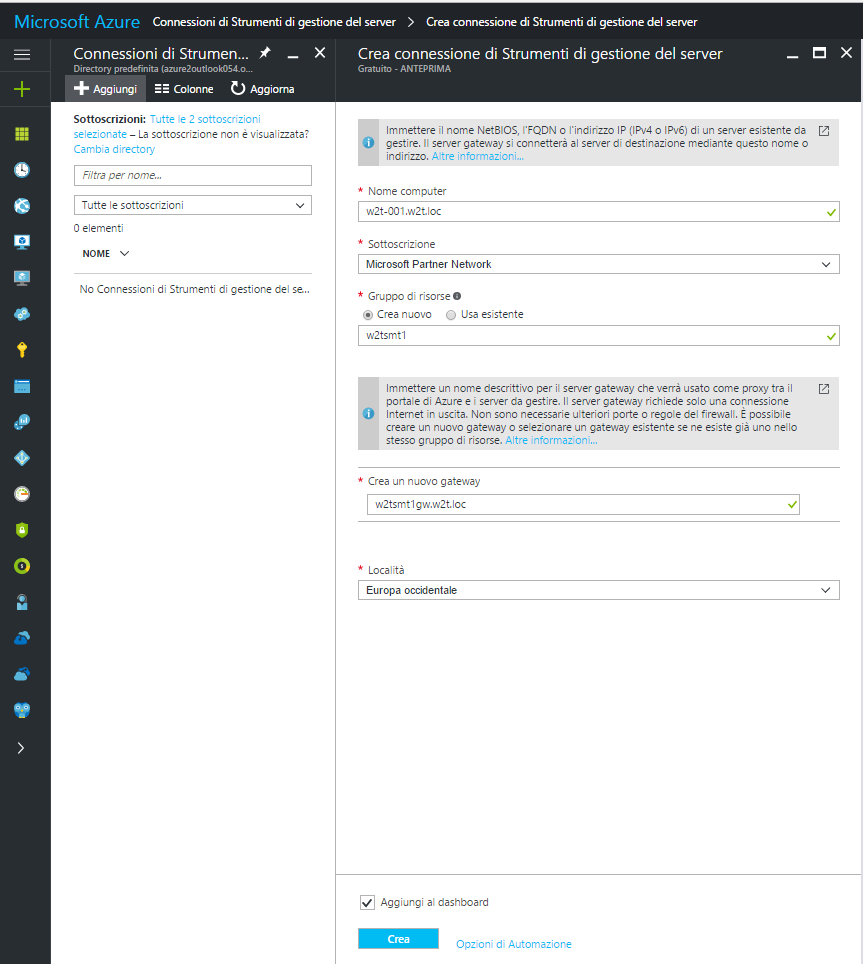Open the cloud with bar chart sidebar icon
This screenshot has height=964, width=863.
(x=22, y=422)
